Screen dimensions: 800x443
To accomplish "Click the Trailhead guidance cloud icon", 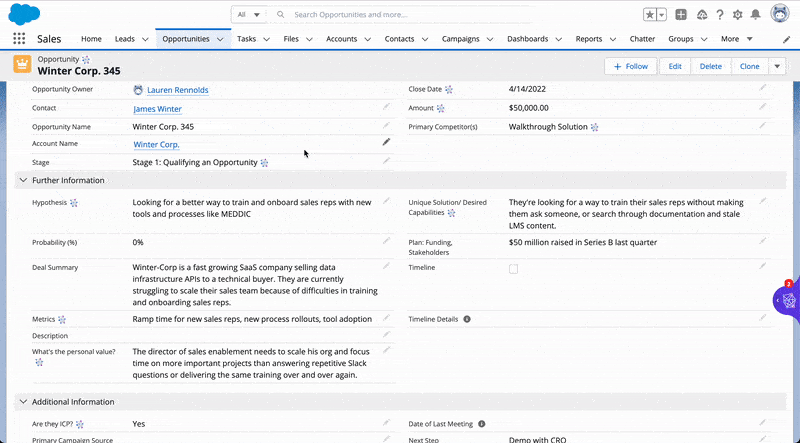I will coord(702,15).
